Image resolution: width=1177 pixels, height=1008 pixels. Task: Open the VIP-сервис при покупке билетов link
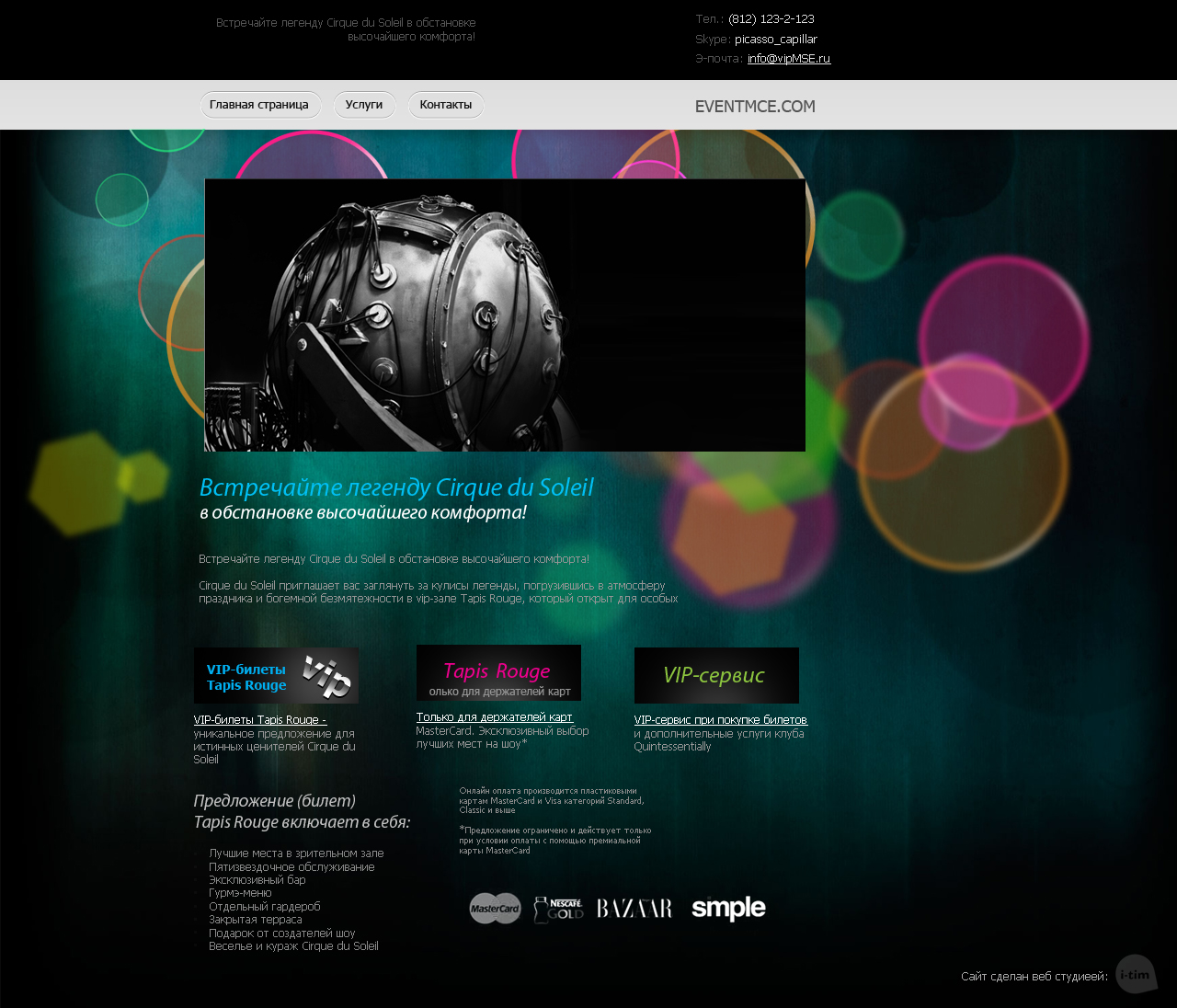721,720
